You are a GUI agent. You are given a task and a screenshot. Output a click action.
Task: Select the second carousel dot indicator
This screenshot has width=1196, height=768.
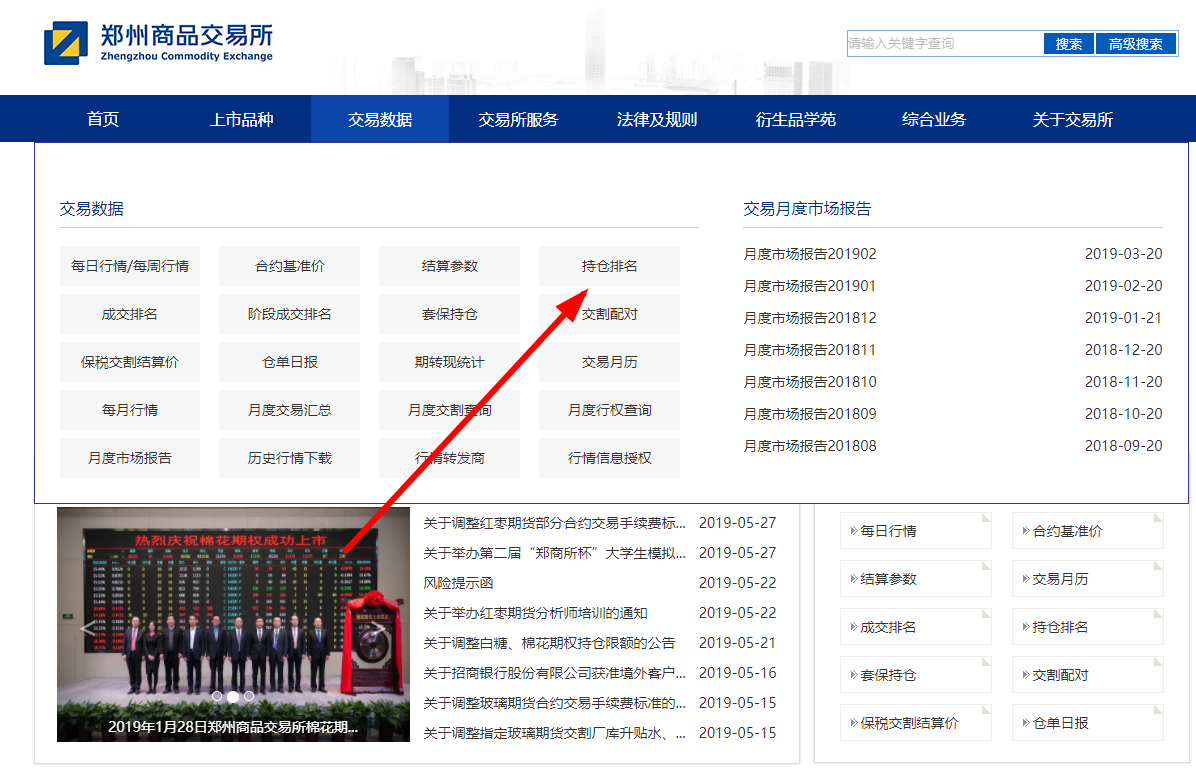[x=233, y=696]
